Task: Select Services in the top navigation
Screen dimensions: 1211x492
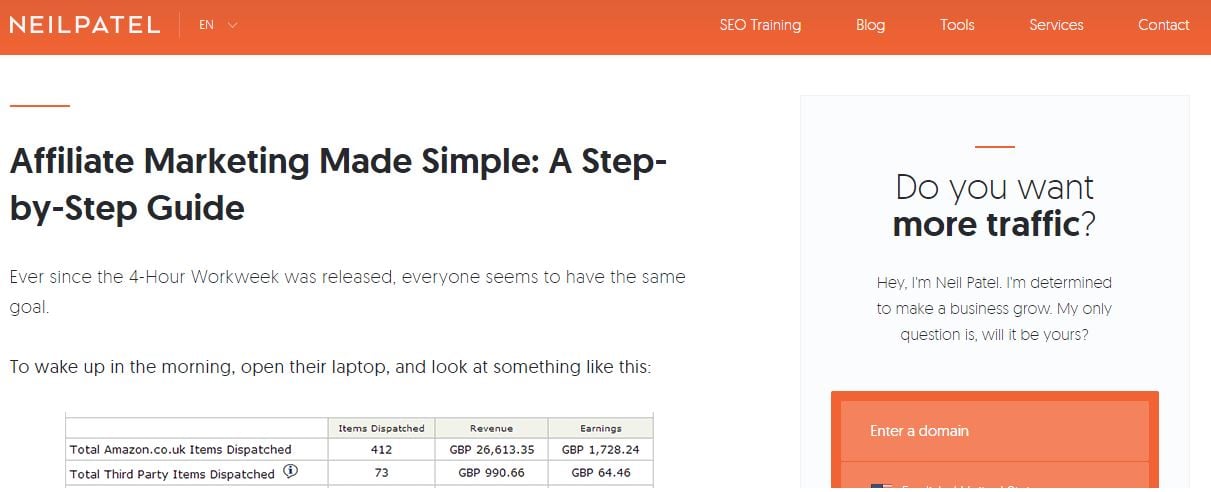Action: point(1056,25)
